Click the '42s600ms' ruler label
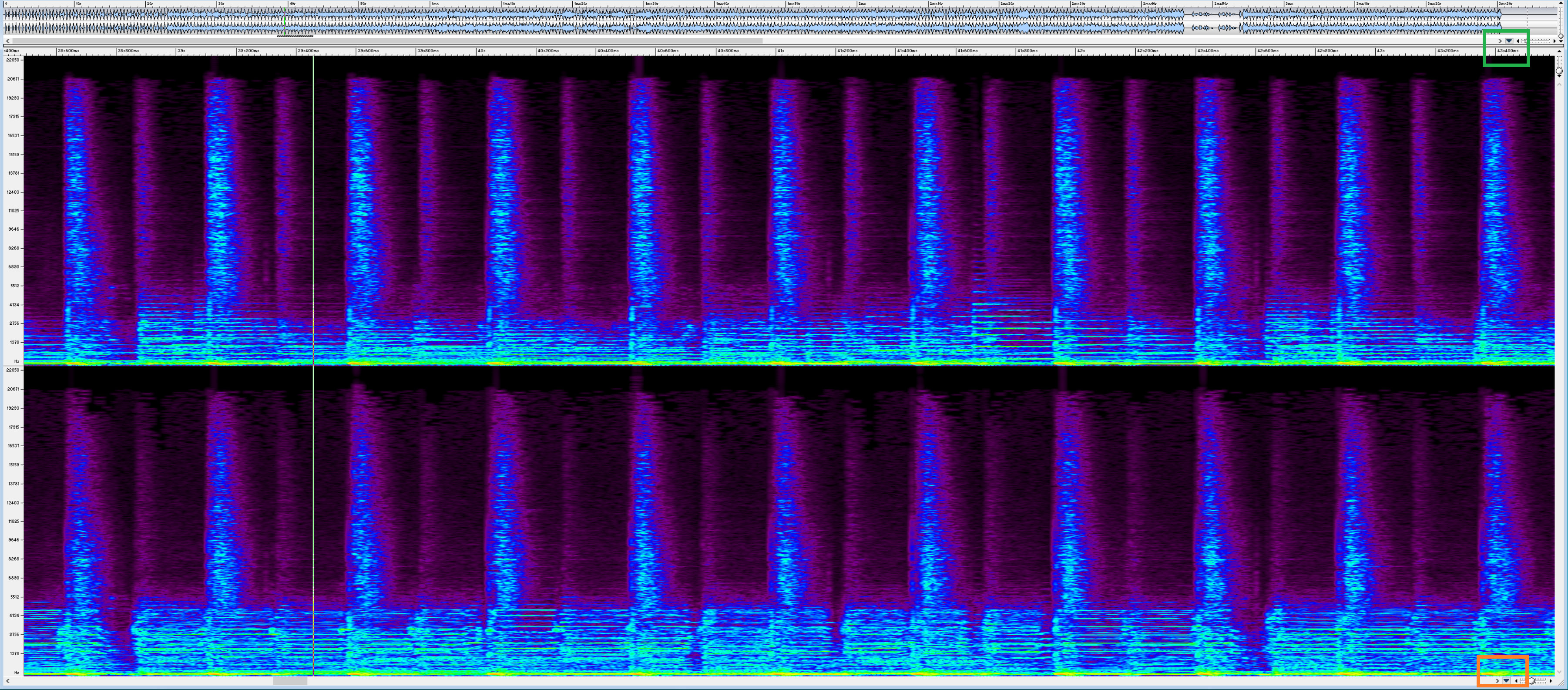 [1267, 50]
